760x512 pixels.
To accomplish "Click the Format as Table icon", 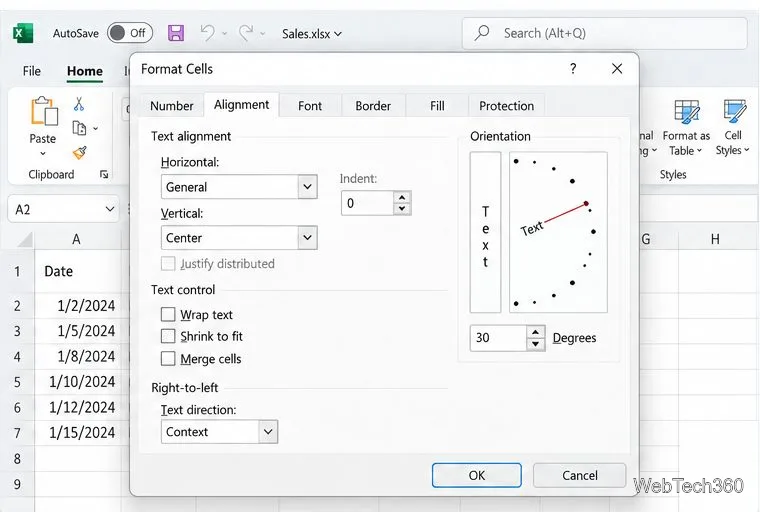I will point(687,112).
